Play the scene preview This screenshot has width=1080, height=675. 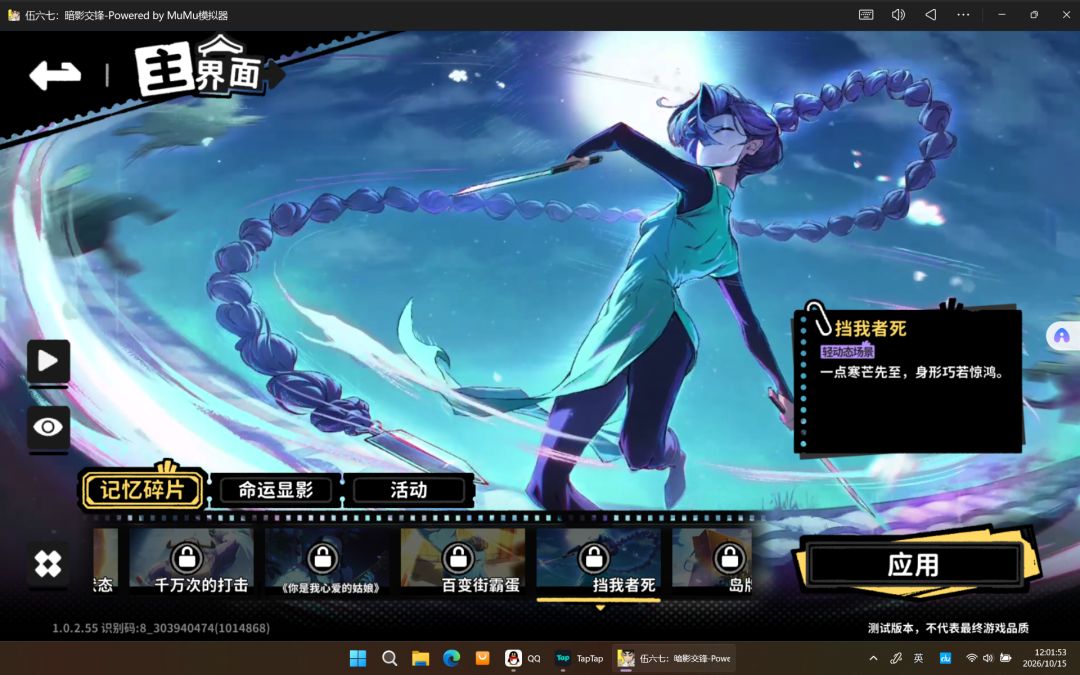48,361
